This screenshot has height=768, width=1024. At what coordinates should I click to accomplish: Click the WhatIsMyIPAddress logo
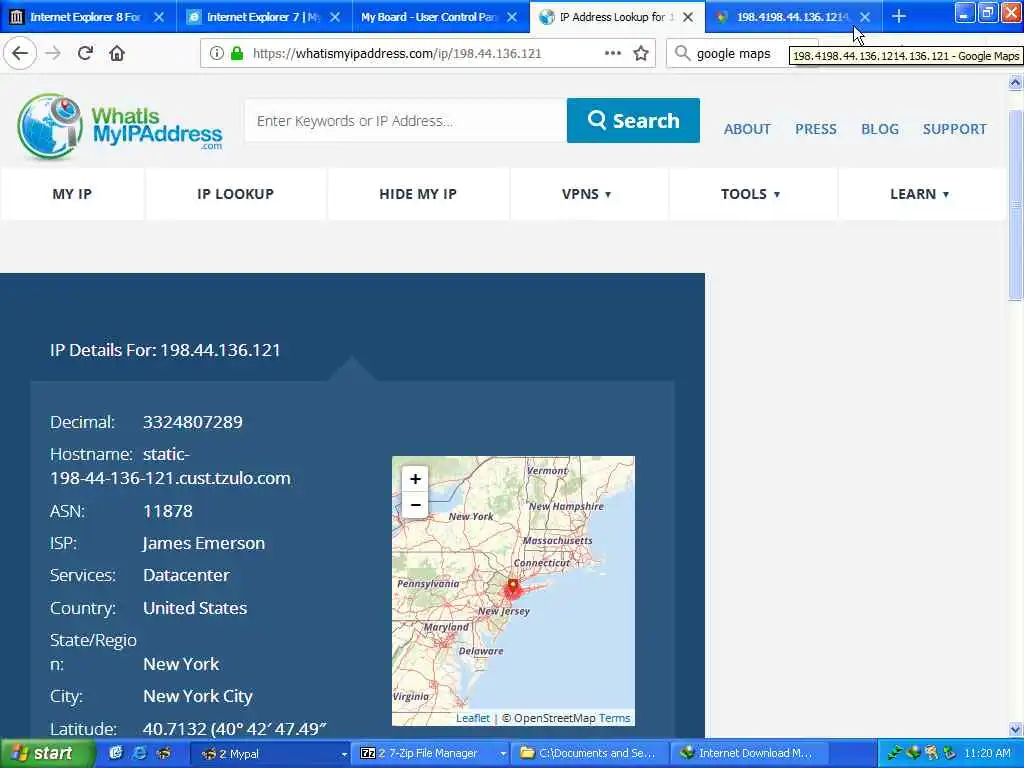click(x=120, y=126)
